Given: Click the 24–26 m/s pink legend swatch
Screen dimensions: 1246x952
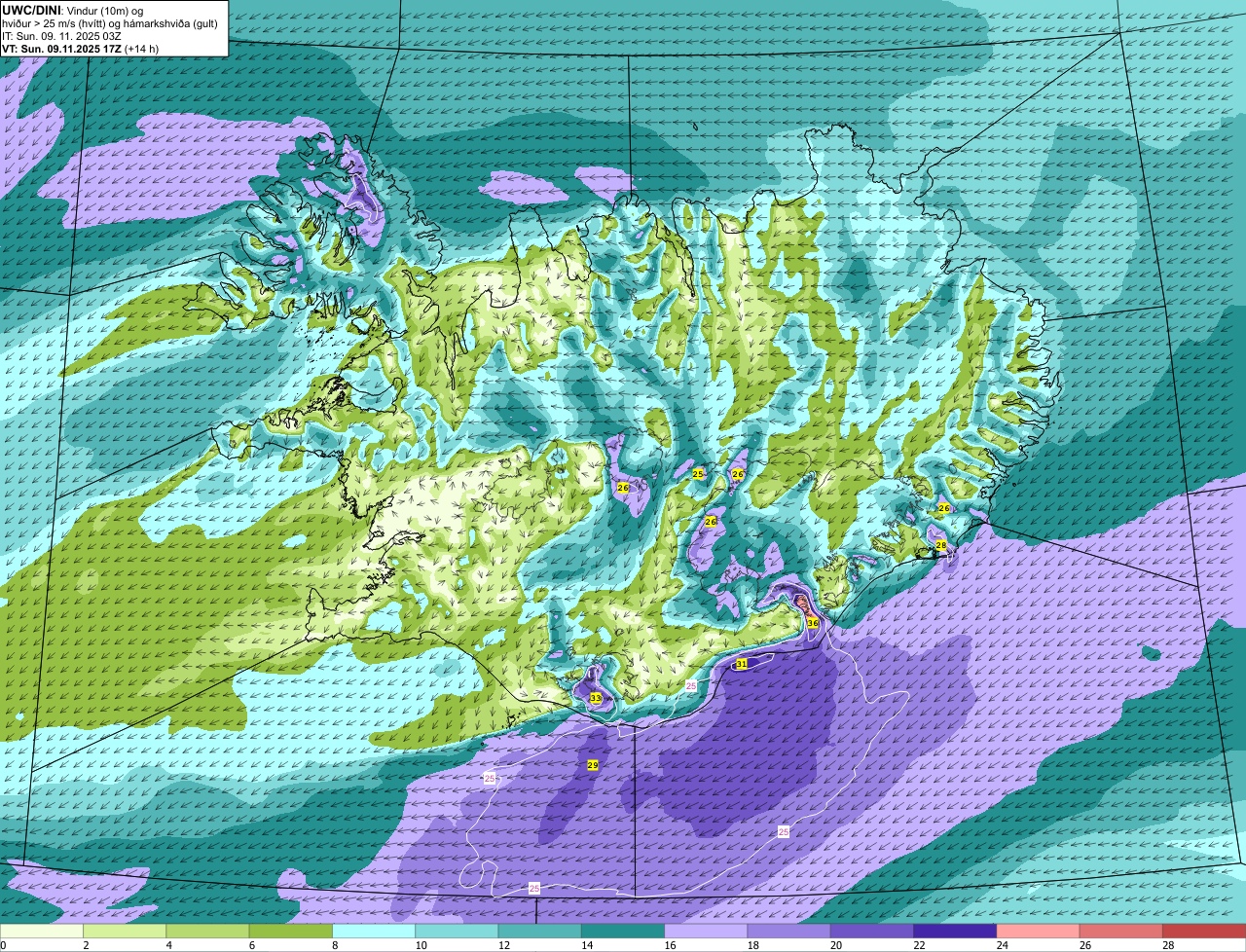Looking at the screenshot, I should pos(1039,932).
